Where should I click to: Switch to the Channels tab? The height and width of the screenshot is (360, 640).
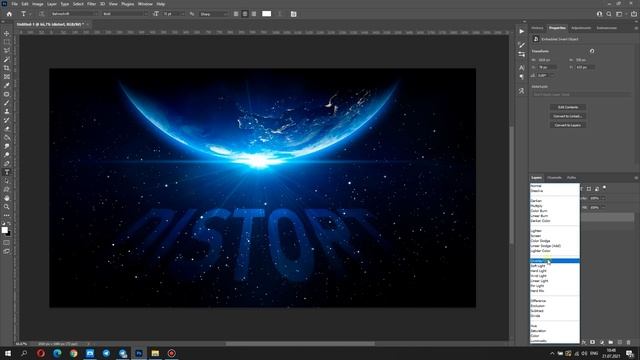[x=554, y=178]
